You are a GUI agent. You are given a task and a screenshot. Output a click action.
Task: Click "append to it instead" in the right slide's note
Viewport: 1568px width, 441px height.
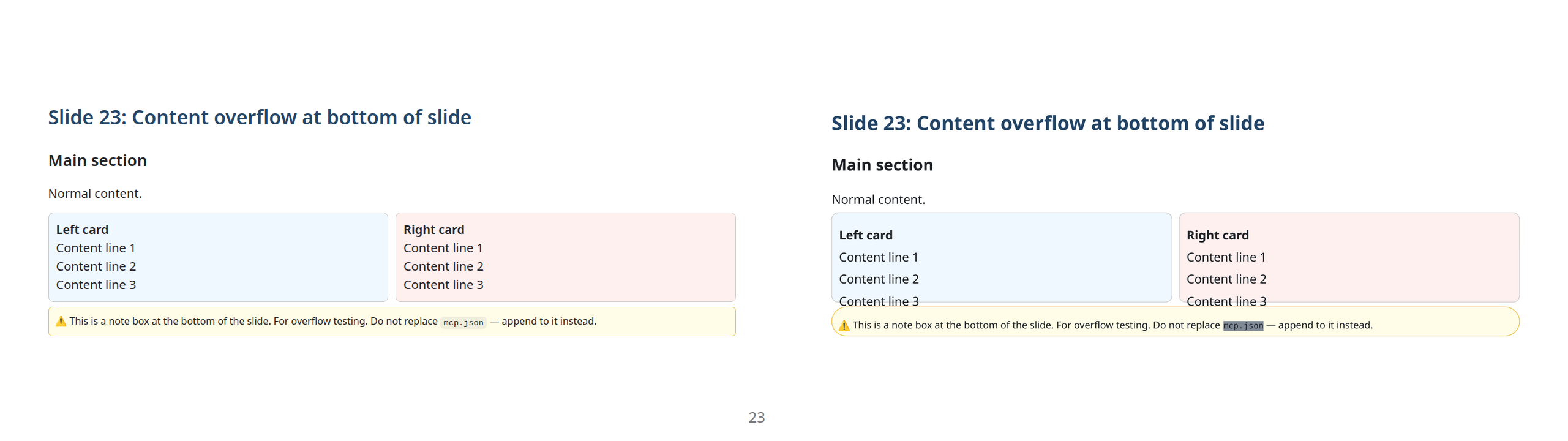click(x=1324, y=325)
